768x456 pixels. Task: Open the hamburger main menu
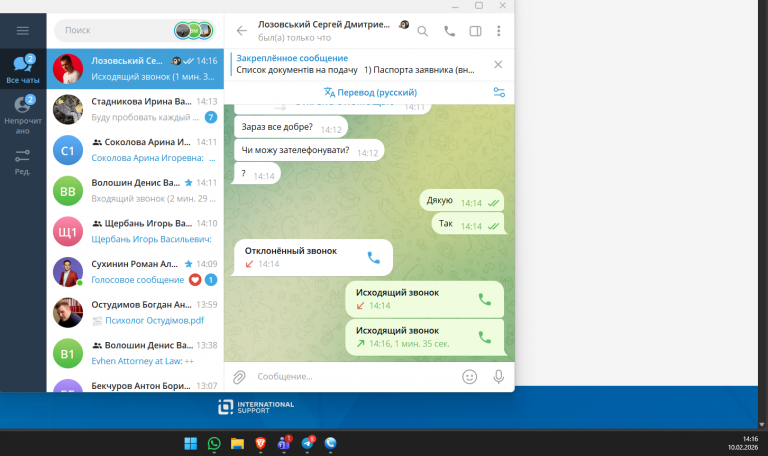[23, 31]
